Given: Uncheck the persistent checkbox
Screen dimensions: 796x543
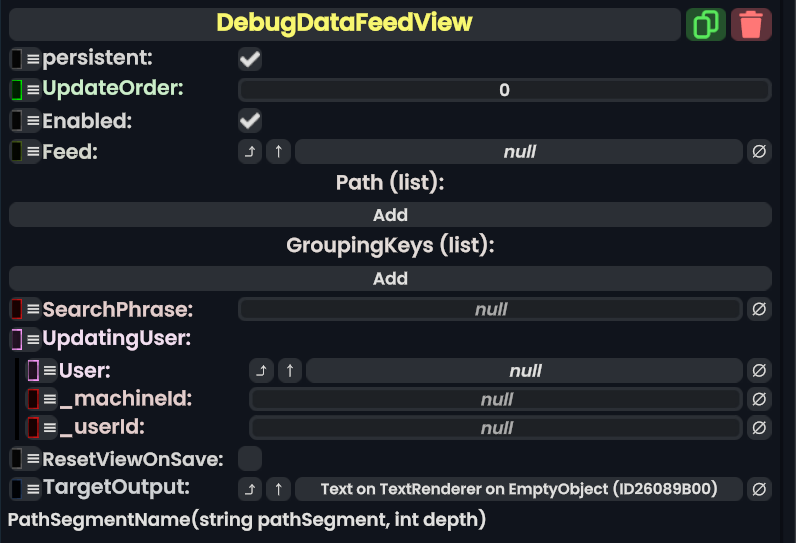Looking at the screenshot, I should (x=250, y=60).
